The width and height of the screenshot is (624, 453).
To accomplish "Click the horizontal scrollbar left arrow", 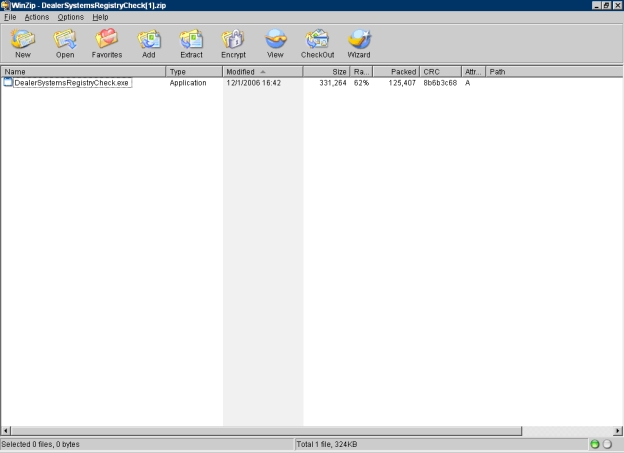I will (6, 431).
